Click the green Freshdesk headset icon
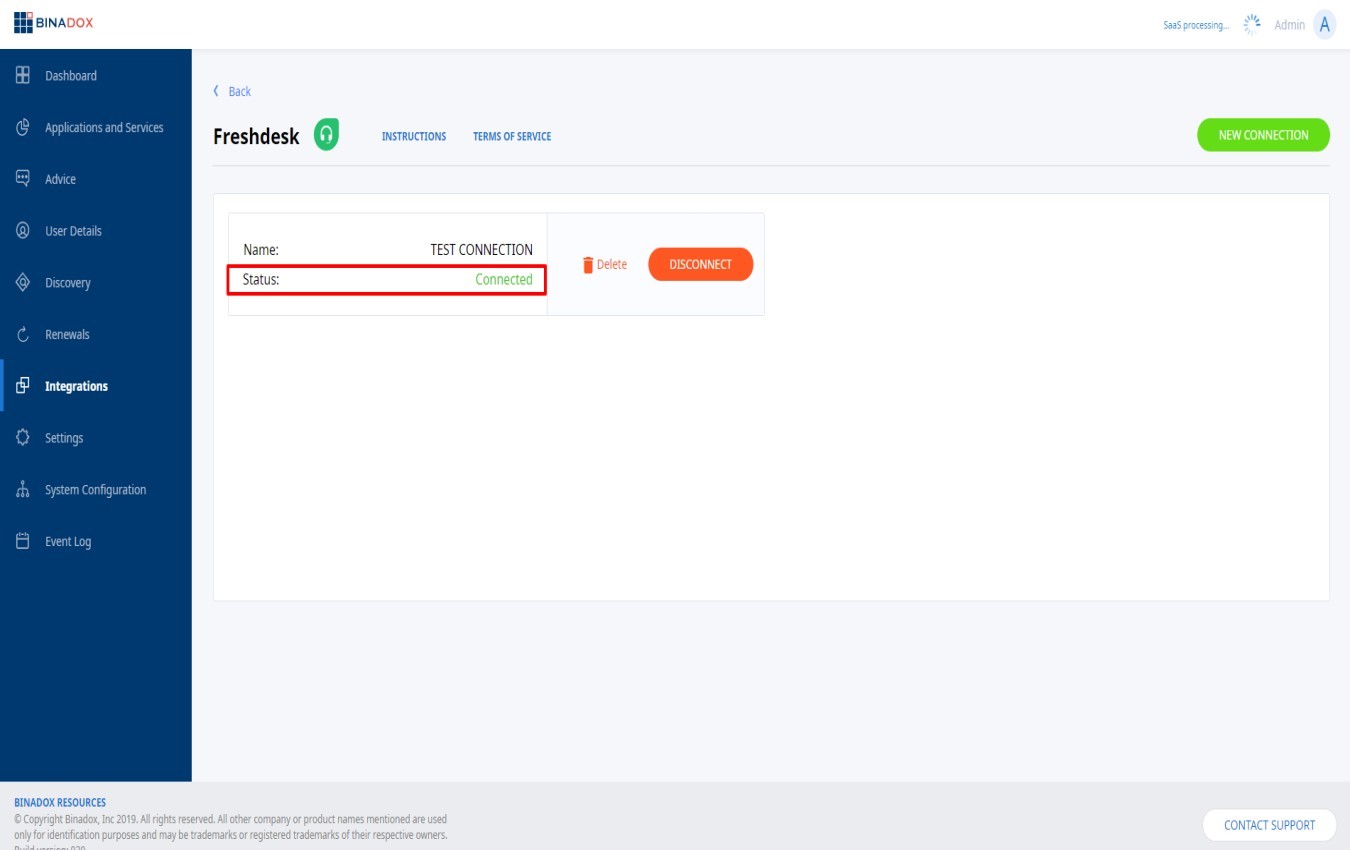The width and height of the screenshot is (1350, 850). 326,134
